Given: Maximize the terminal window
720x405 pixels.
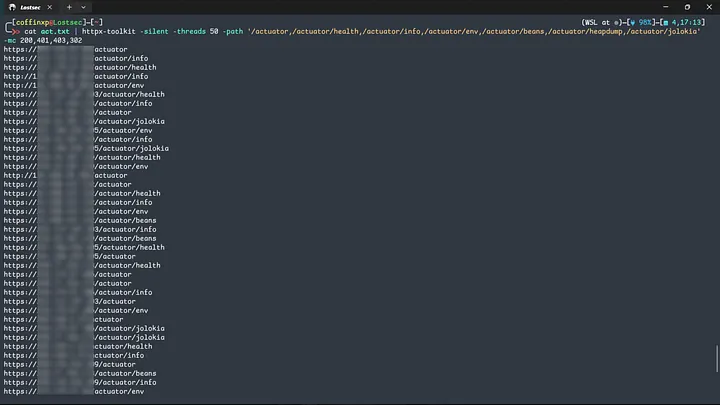Looking at the screenshot, I should 687,7.
